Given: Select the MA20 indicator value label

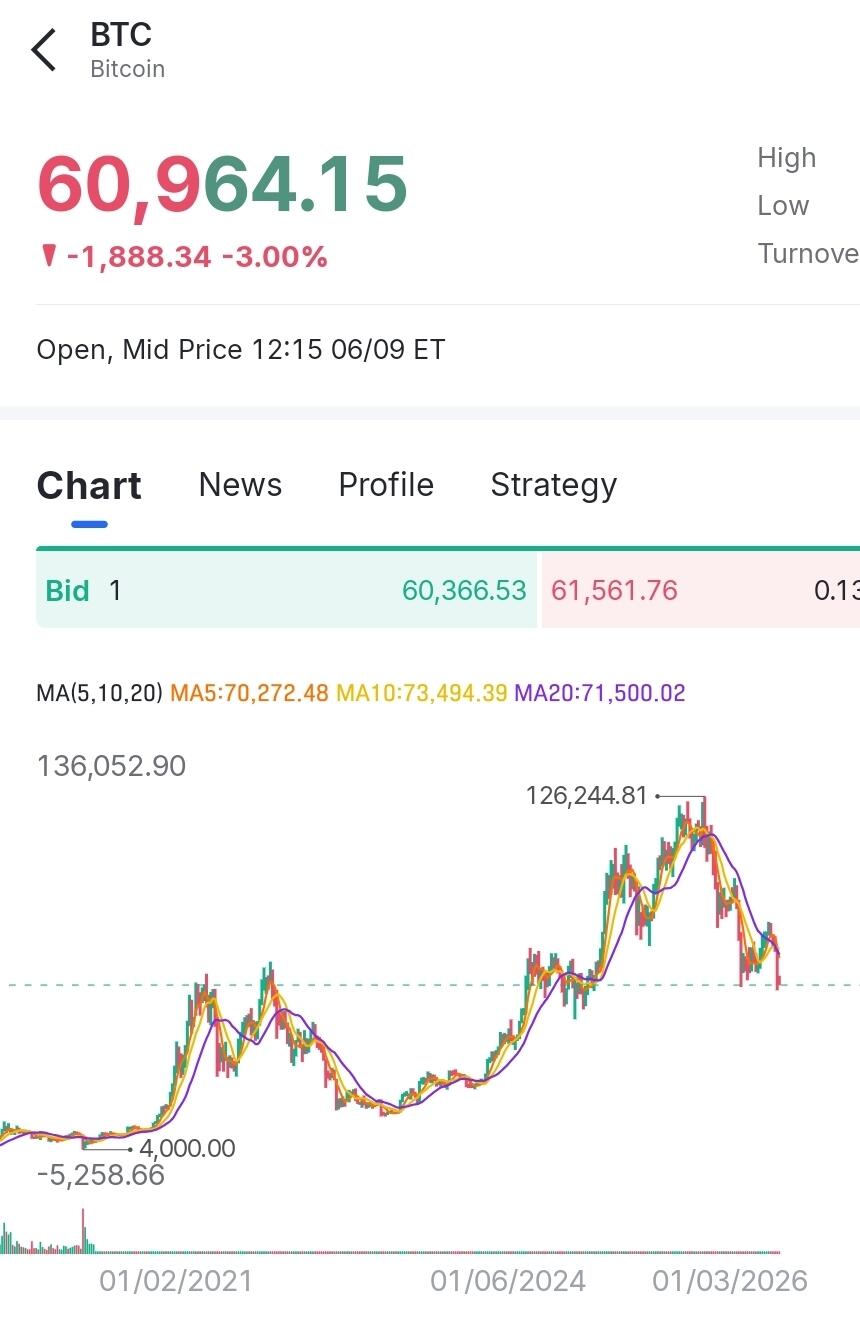Looking at the screenshot, I should coord(600,693).
